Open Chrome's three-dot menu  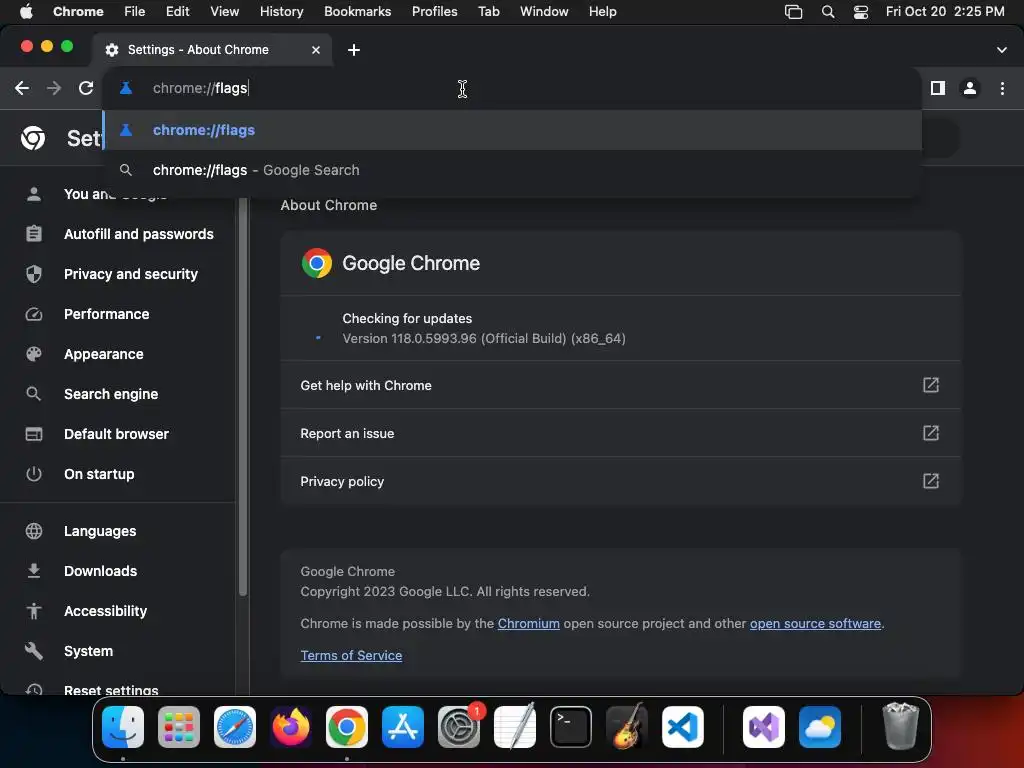coord(1002,88)
